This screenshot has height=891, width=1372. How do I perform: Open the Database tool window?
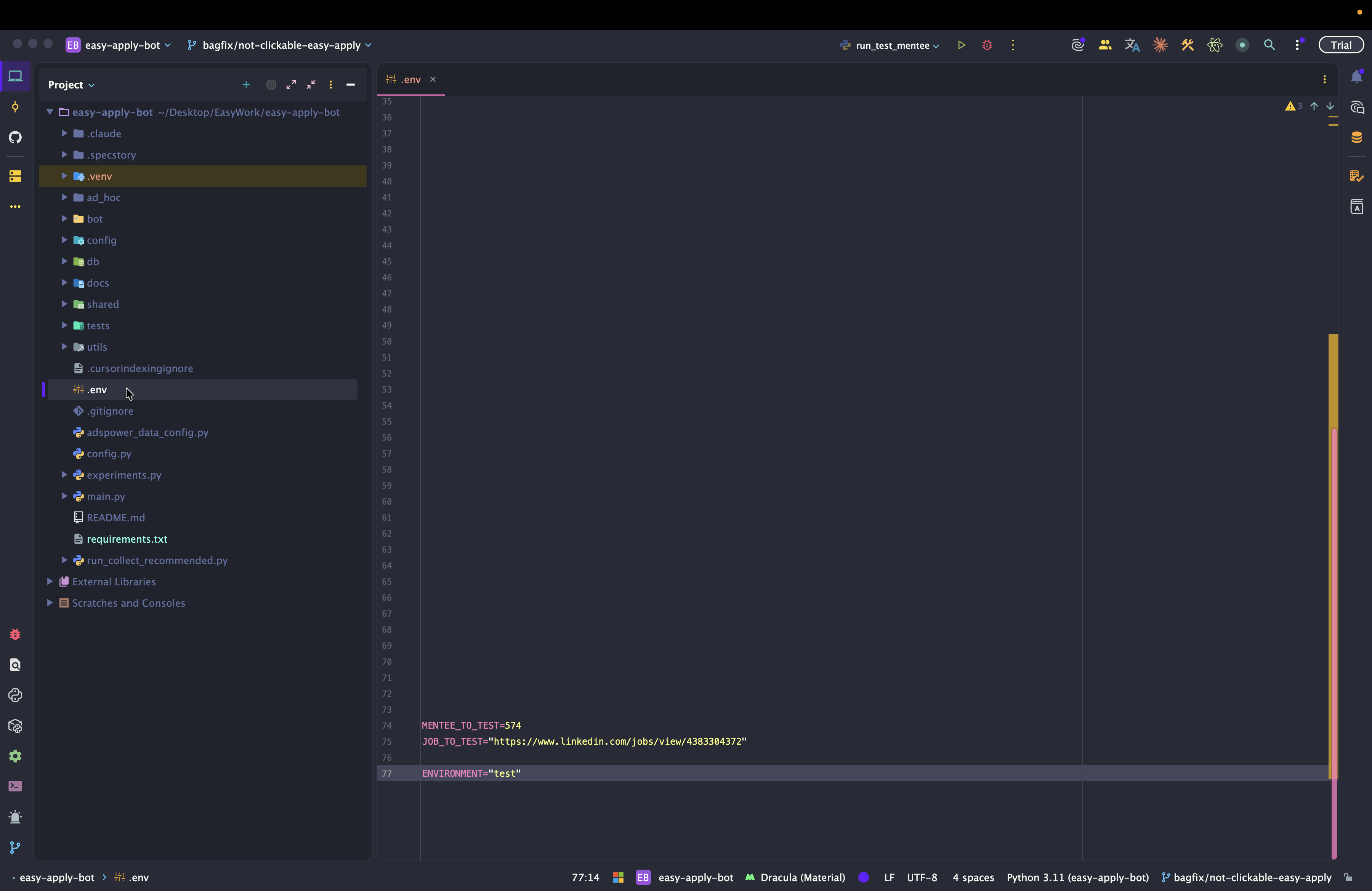click(1356, 137)
